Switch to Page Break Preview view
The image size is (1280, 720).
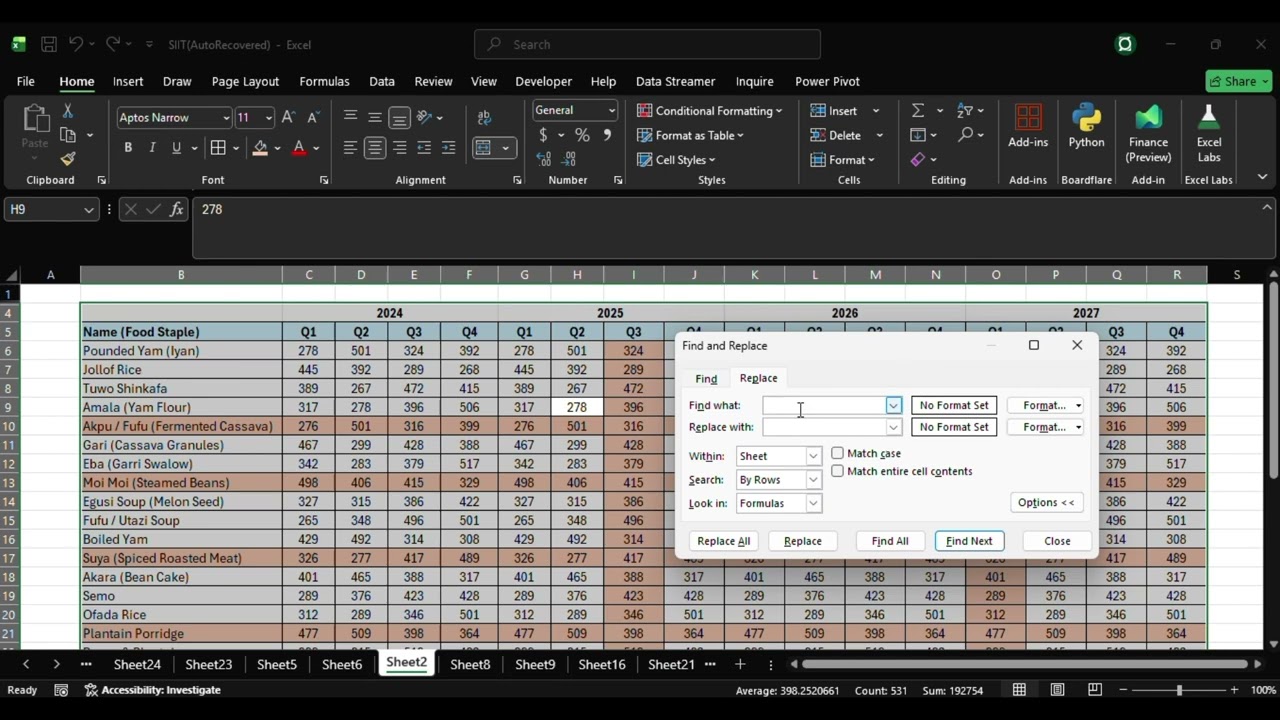click(1095, 690)
